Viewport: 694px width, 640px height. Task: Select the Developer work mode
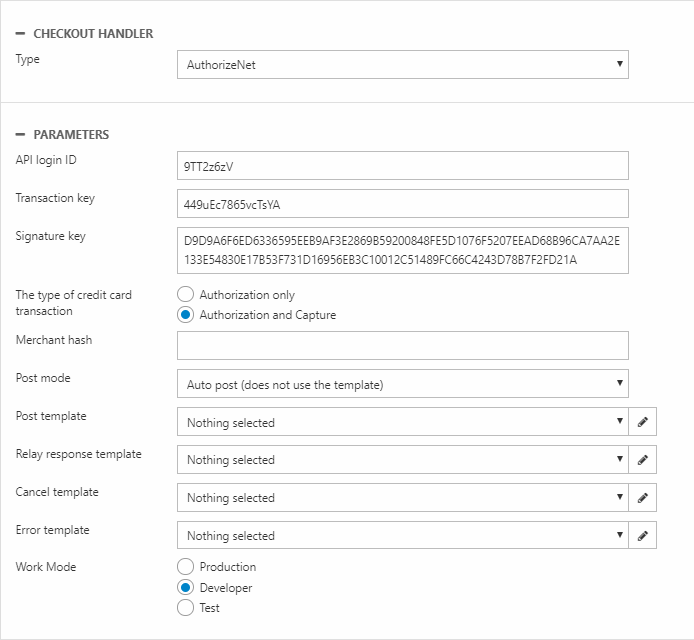(x=185, y=588)
